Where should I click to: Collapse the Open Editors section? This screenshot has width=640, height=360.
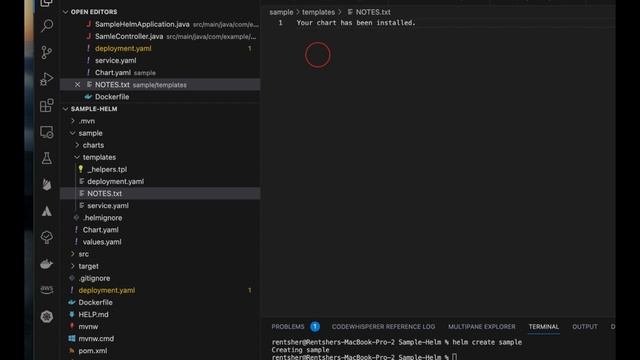[x=65, y=12]
